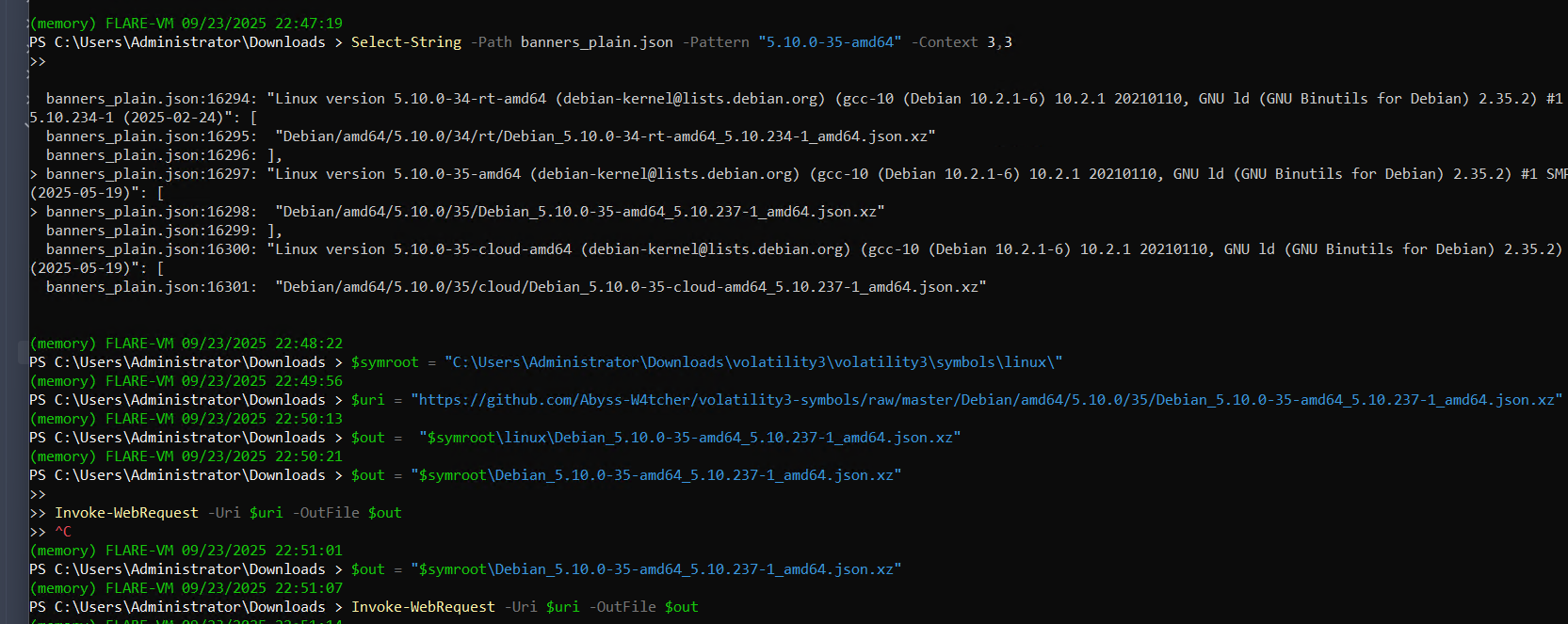Click the cloud-amd64 json.xz path string
The width and height of the screenshot is (1568, 624).
click(630, 287)
